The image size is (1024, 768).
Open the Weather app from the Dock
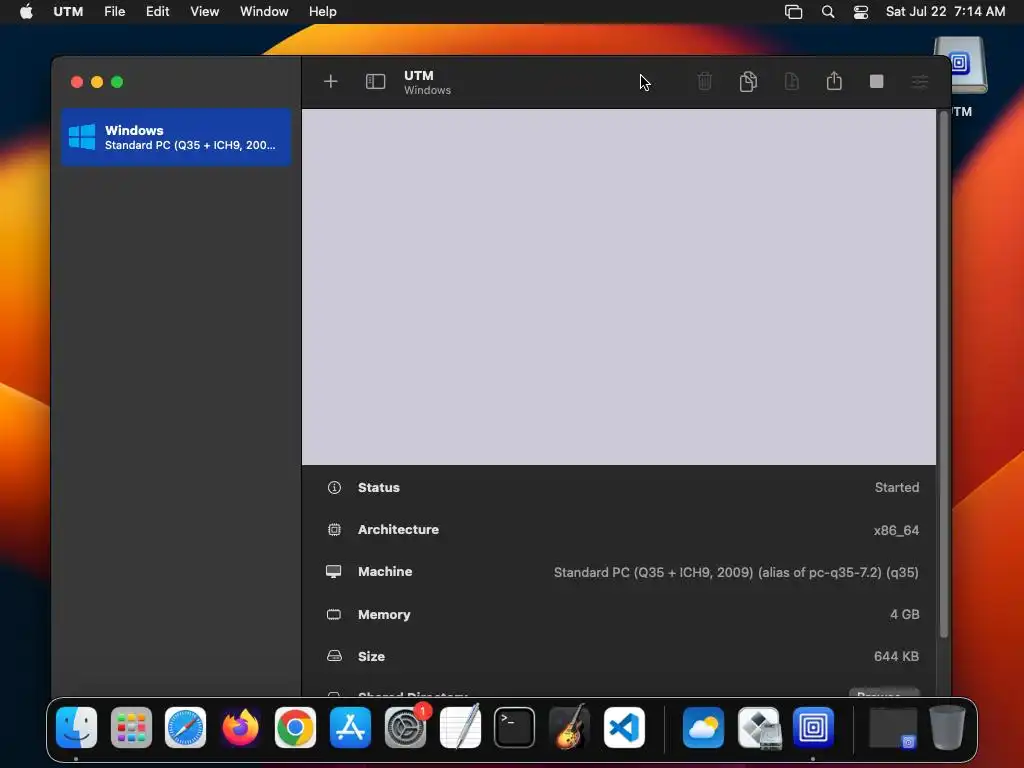point(703,728)
